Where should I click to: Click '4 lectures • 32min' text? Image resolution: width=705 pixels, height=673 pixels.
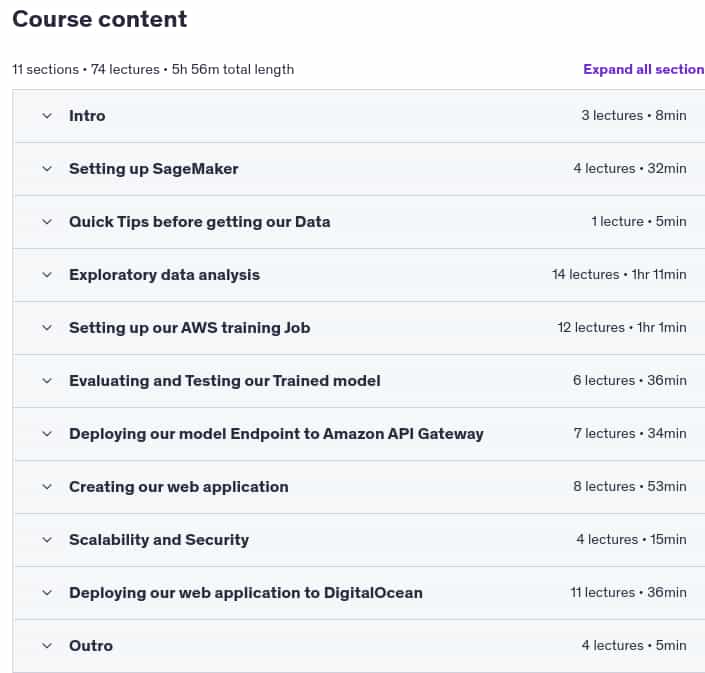click(630, 169)
